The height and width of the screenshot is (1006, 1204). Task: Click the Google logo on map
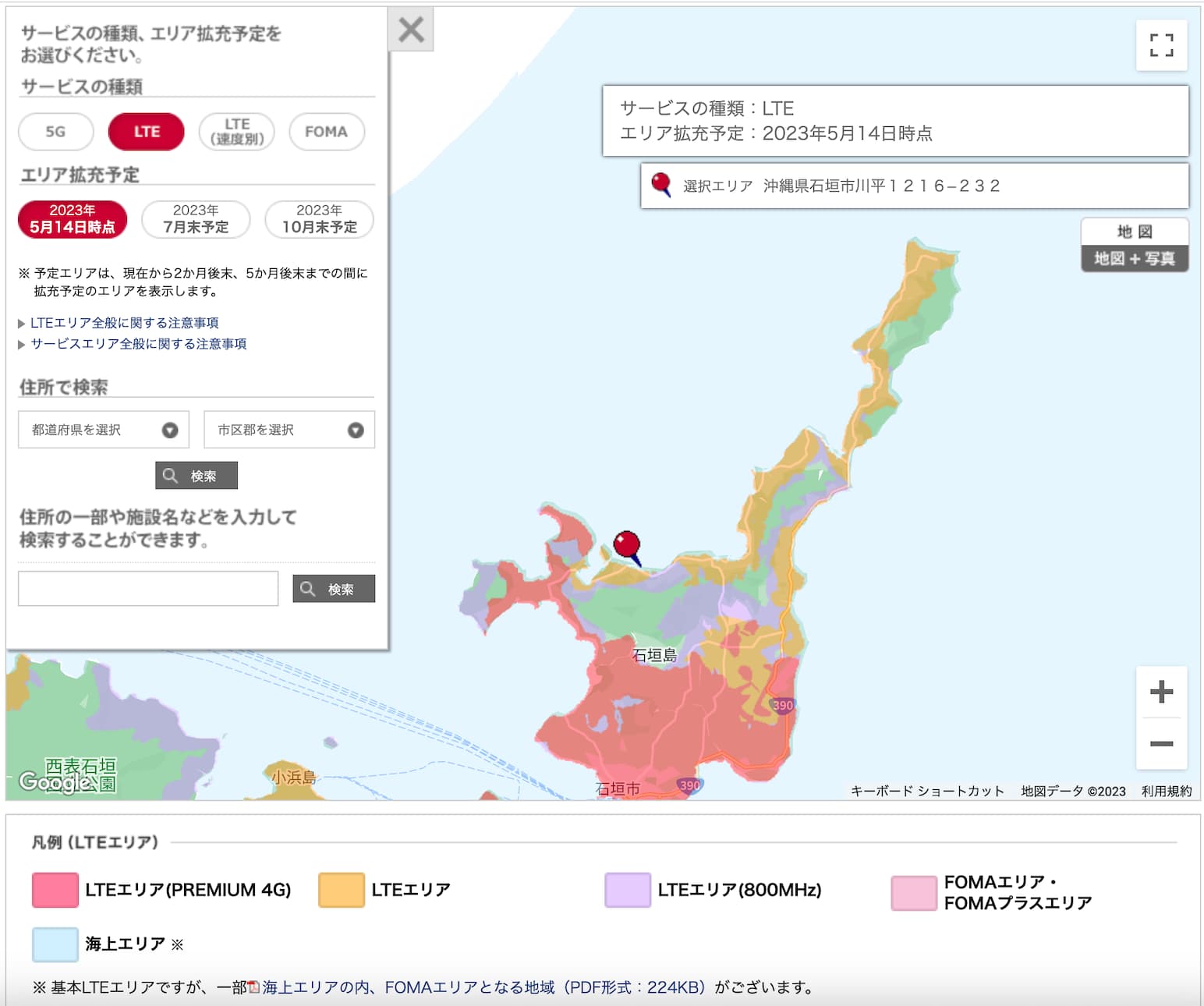[53, 781]
